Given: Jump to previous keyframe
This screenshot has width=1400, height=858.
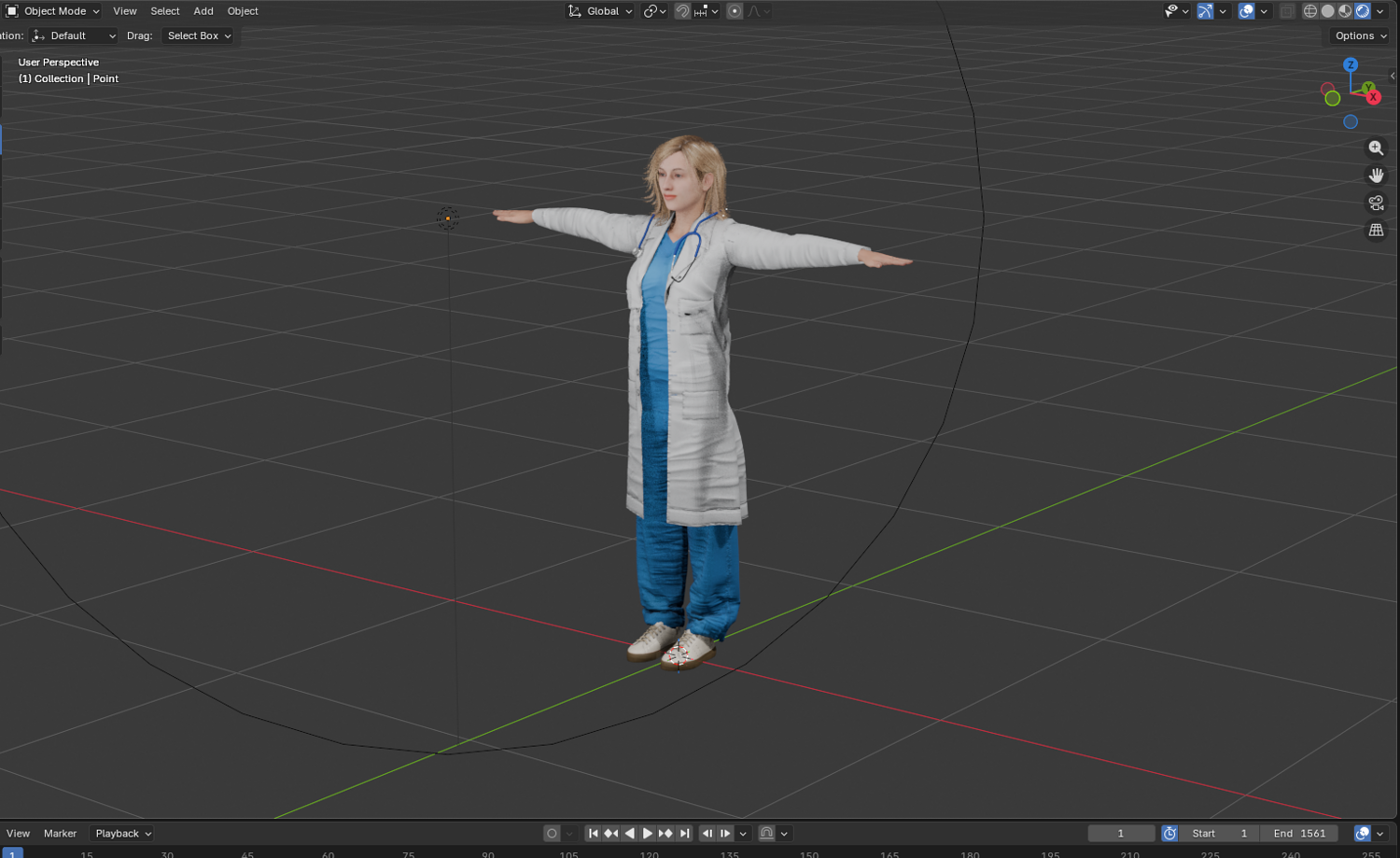Looking at the screenshot, I should 611,834.
